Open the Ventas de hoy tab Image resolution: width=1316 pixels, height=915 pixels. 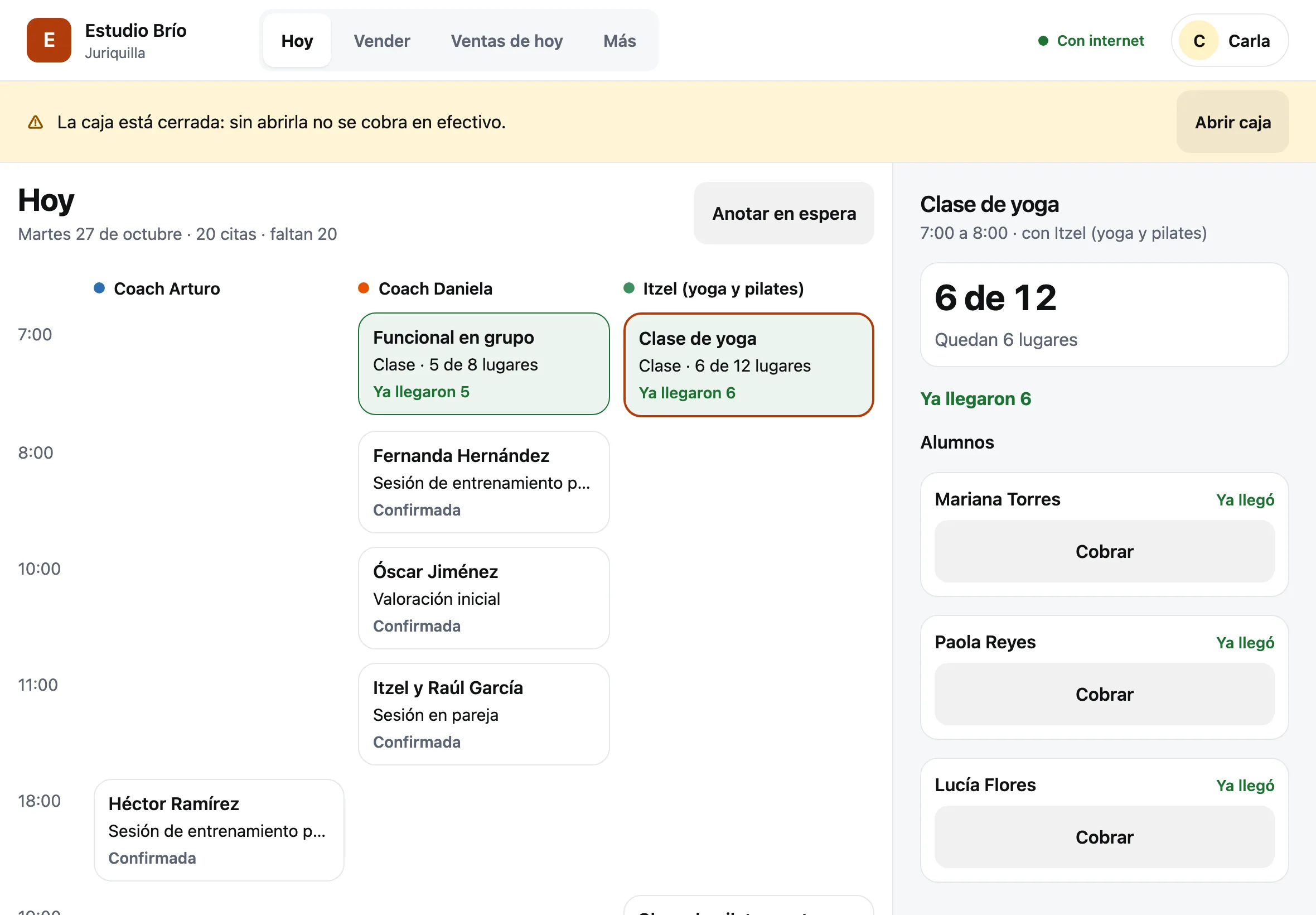506,41
